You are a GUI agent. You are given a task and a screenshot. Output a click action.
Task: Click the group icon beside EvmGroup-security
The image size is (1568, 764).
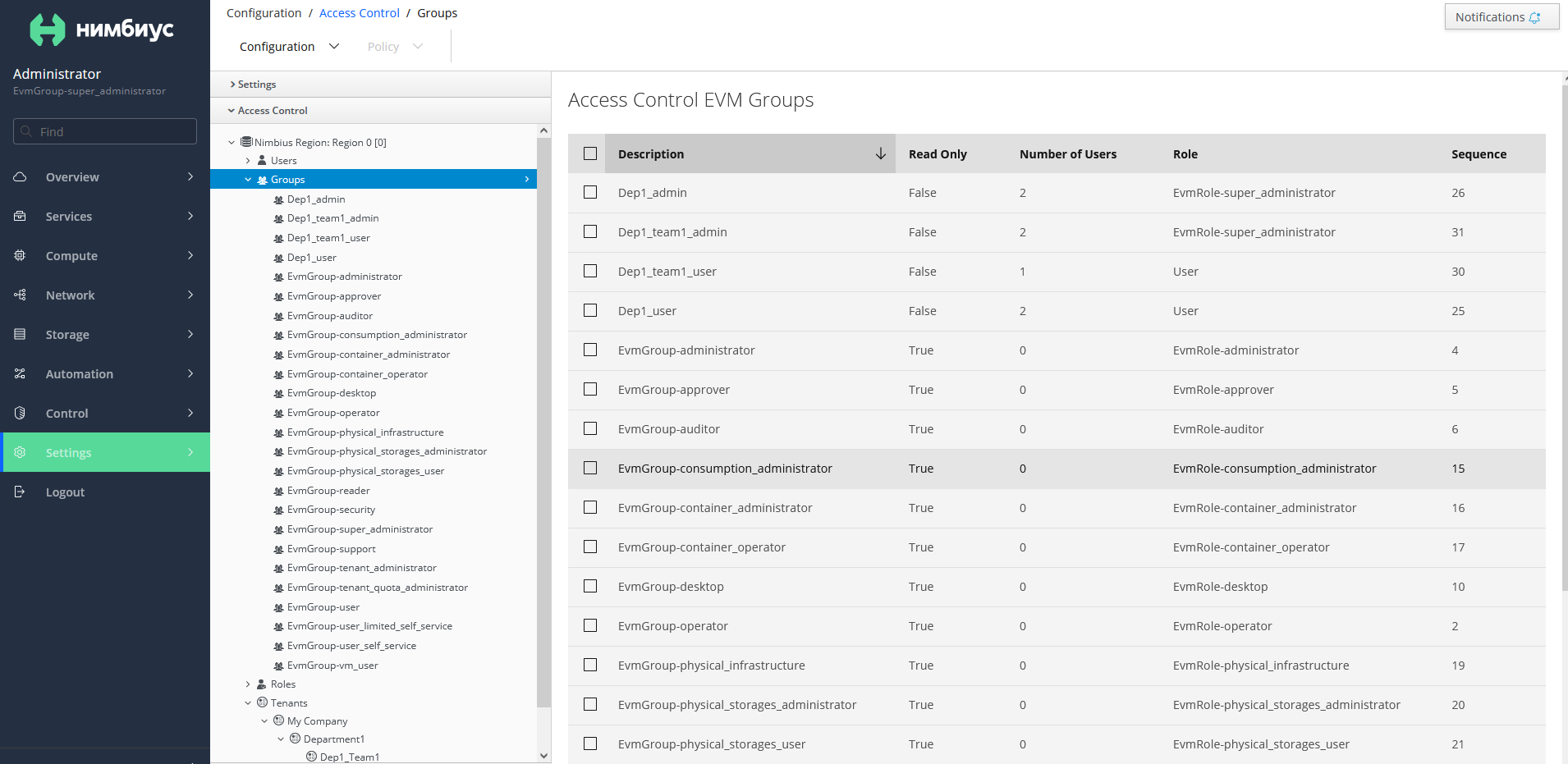[x=279, y=510]
